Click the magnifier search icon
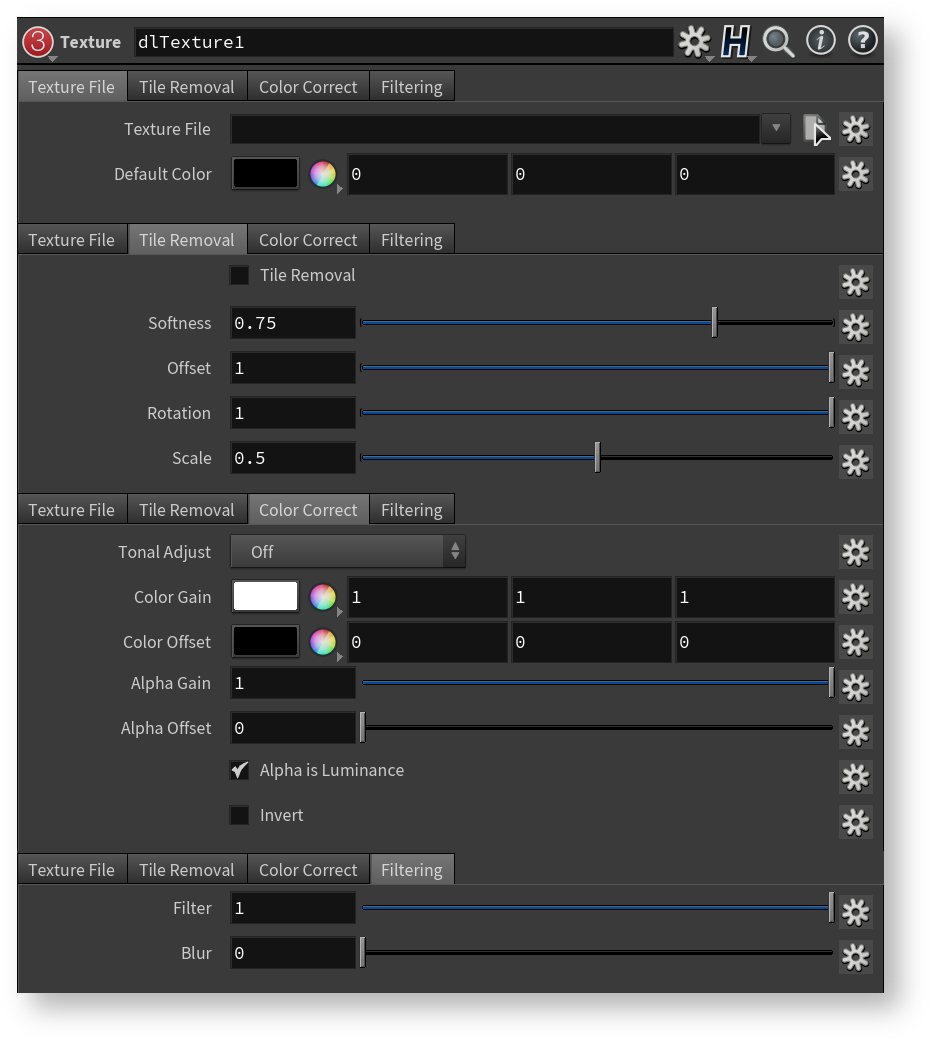 [778, 42]
